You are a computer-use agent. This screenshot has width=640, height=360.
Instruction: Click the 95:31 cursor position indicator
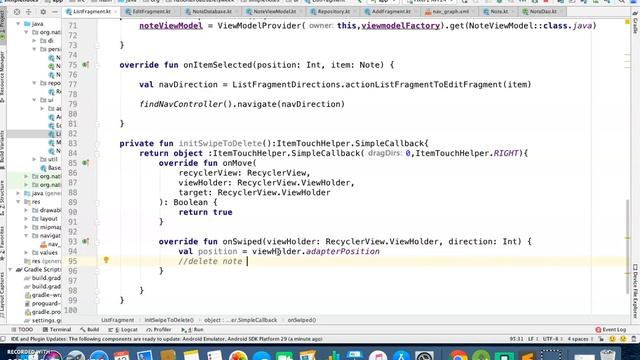pyautogui.click(x=517, y=339)
